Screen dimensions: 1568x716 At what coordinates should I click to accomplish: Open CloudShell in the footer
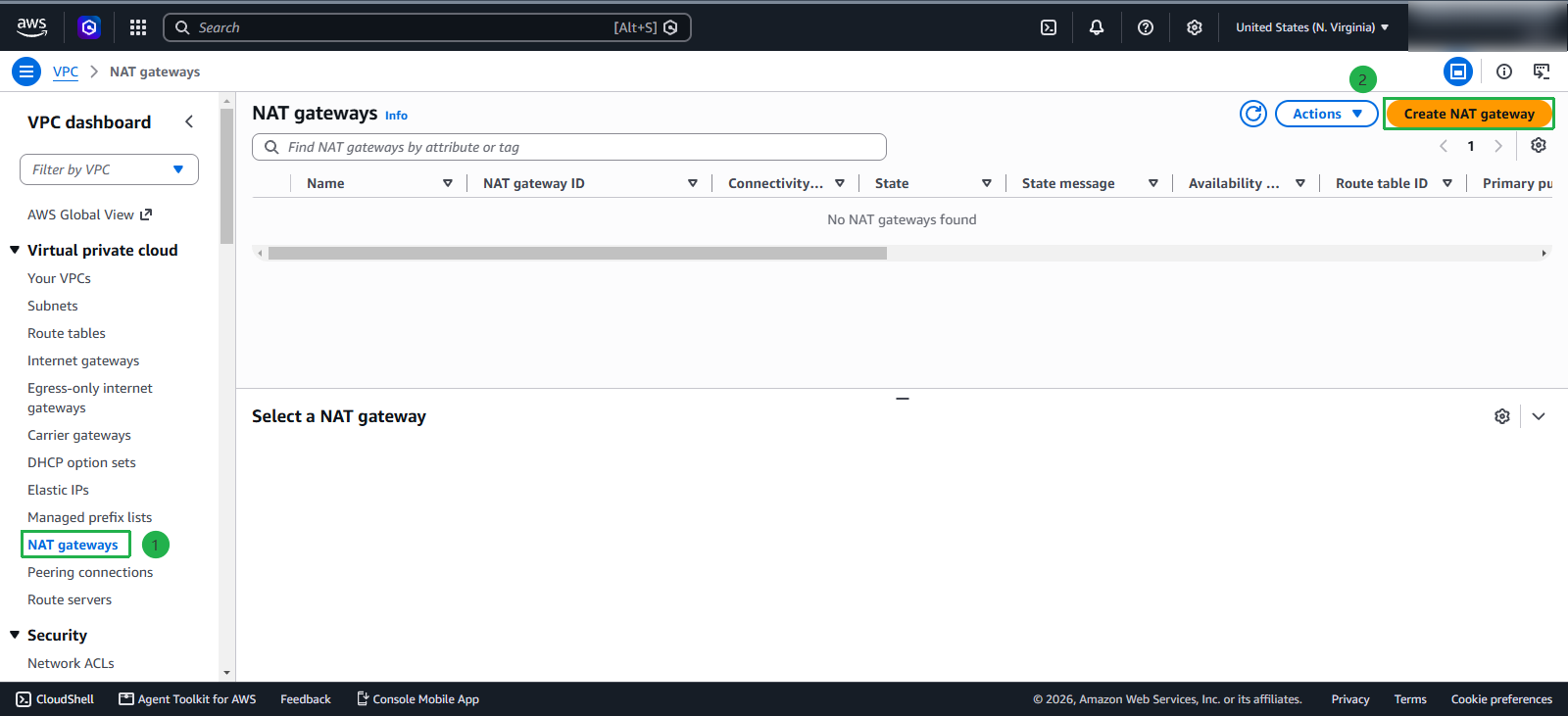point(56,699)
